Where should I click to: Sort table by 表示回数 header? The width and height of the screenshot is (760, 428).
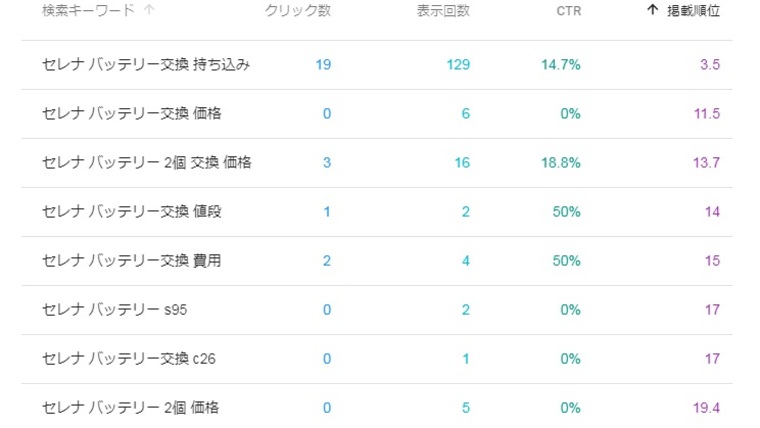(x=443, y=11)
